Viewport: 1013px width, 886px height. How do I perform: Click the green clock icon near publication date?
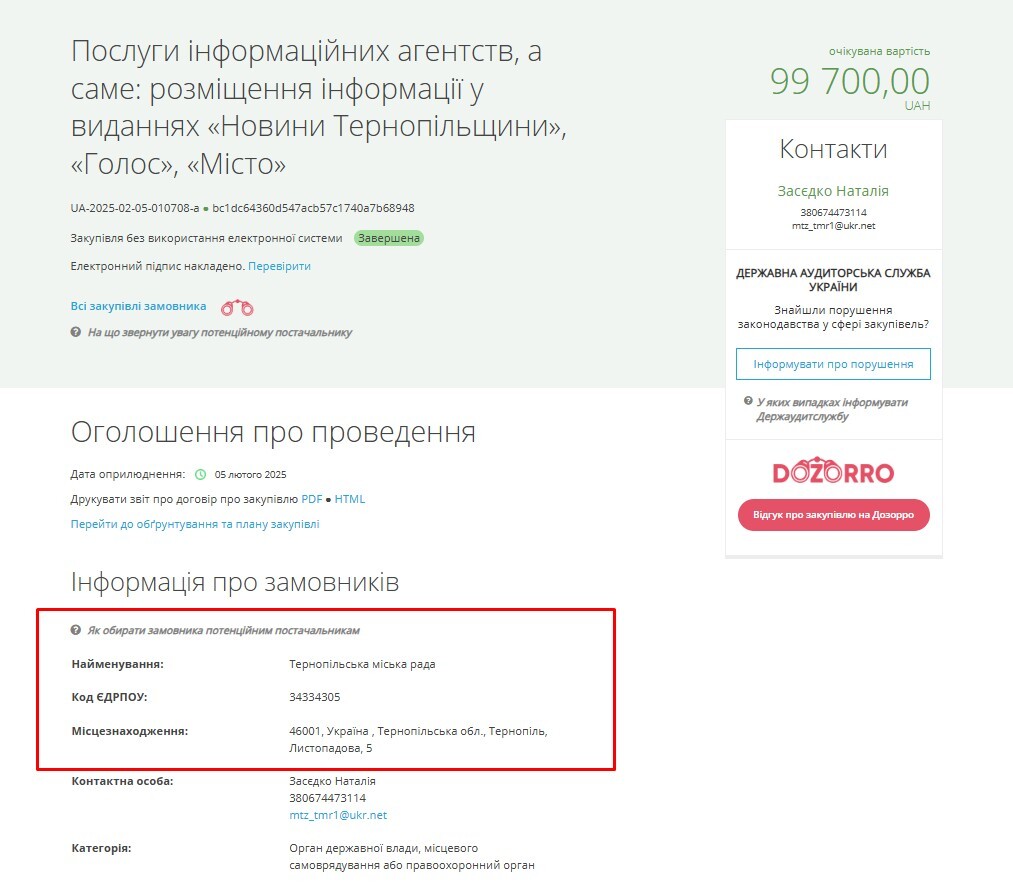[x=201, y=474]
